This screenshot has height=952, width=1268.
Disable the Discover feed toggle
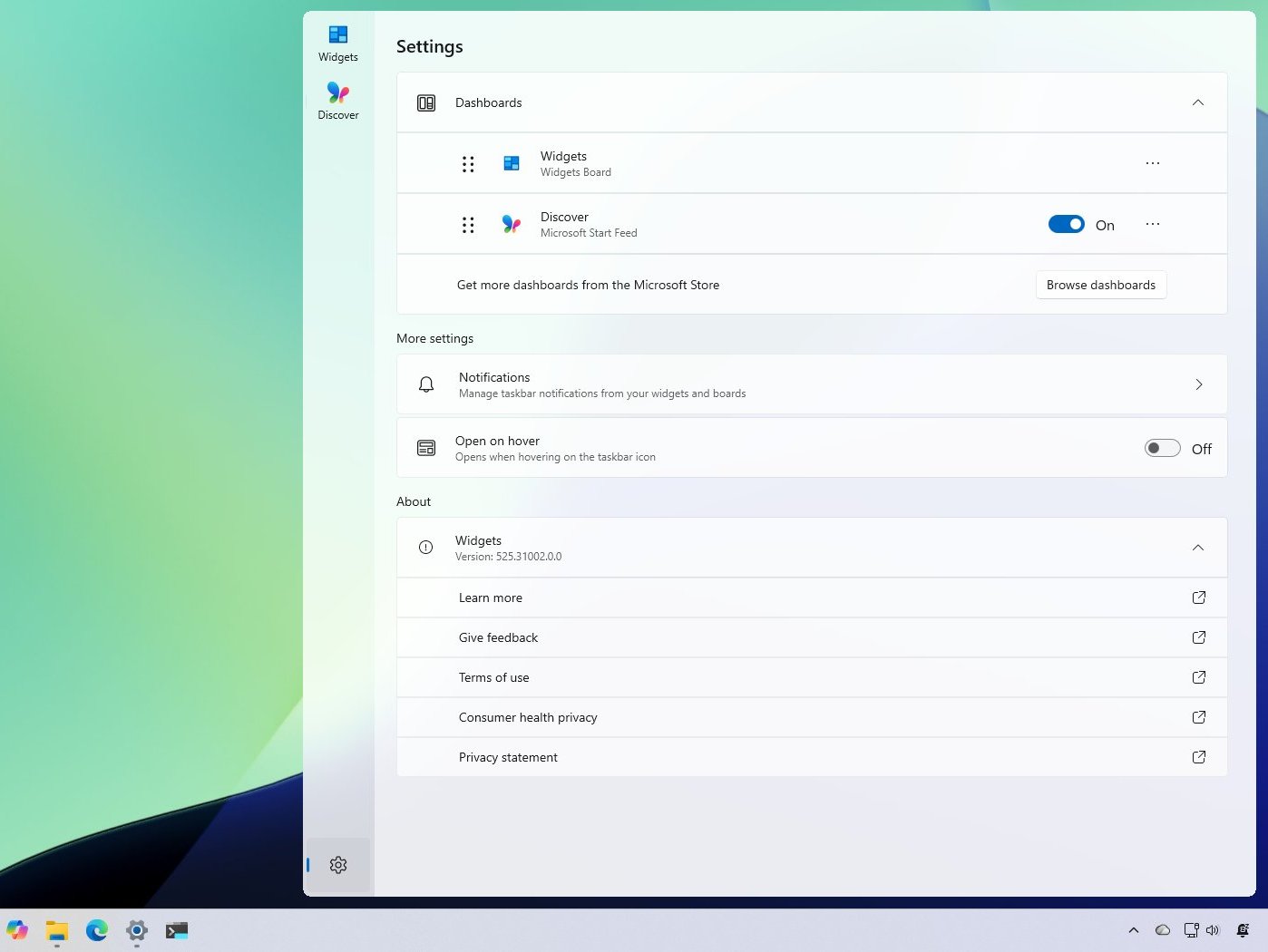(1067, 224)
